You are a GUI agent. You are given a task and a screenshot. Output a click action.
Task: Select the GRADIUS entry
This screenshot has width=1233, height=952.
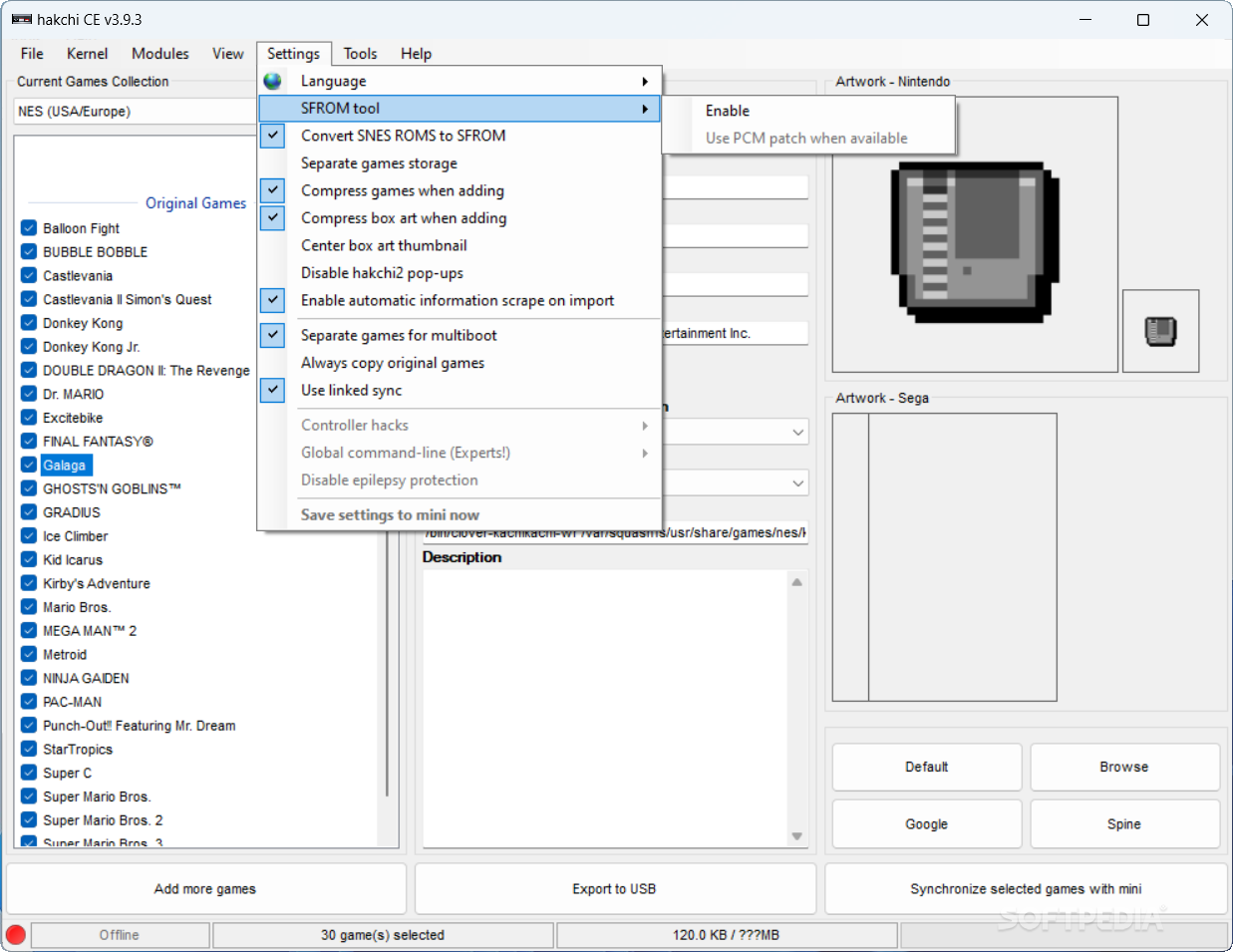click(x=72, y=512)
